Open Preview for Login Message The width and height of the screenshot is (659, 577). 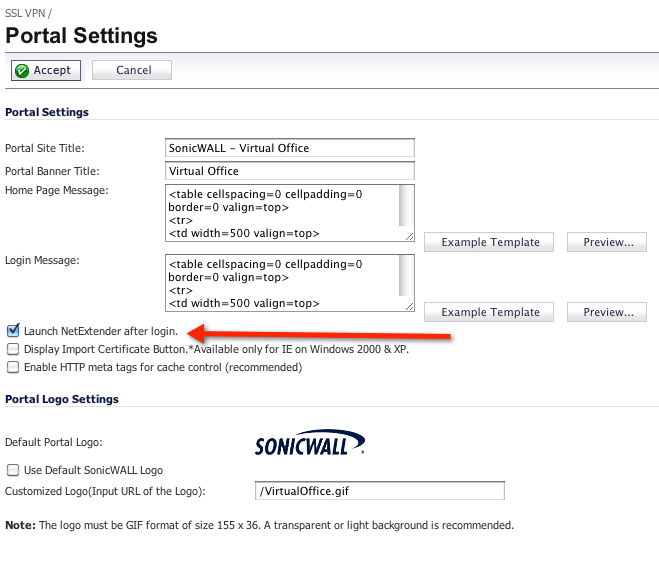tap(607, 312)
